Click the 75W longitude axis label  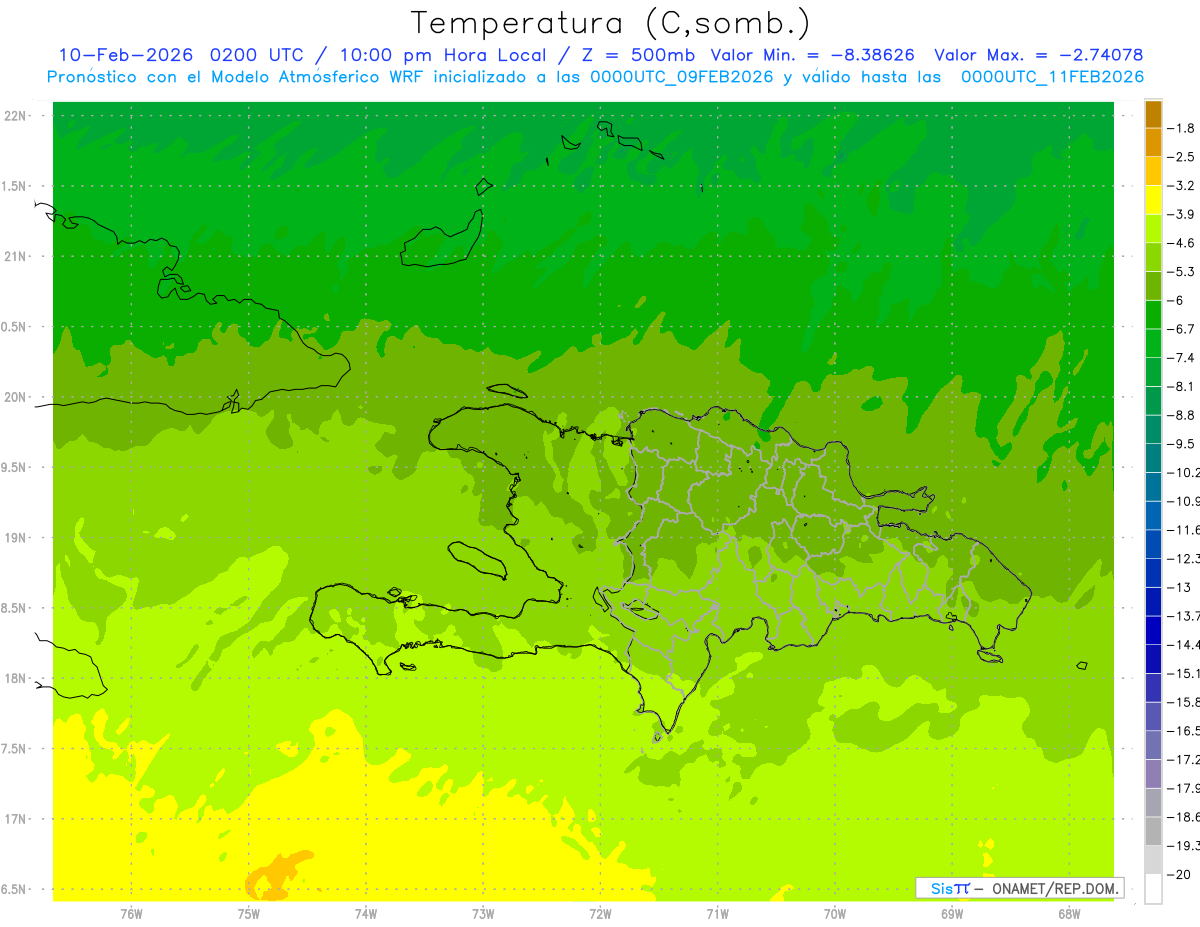coord(248,914)
